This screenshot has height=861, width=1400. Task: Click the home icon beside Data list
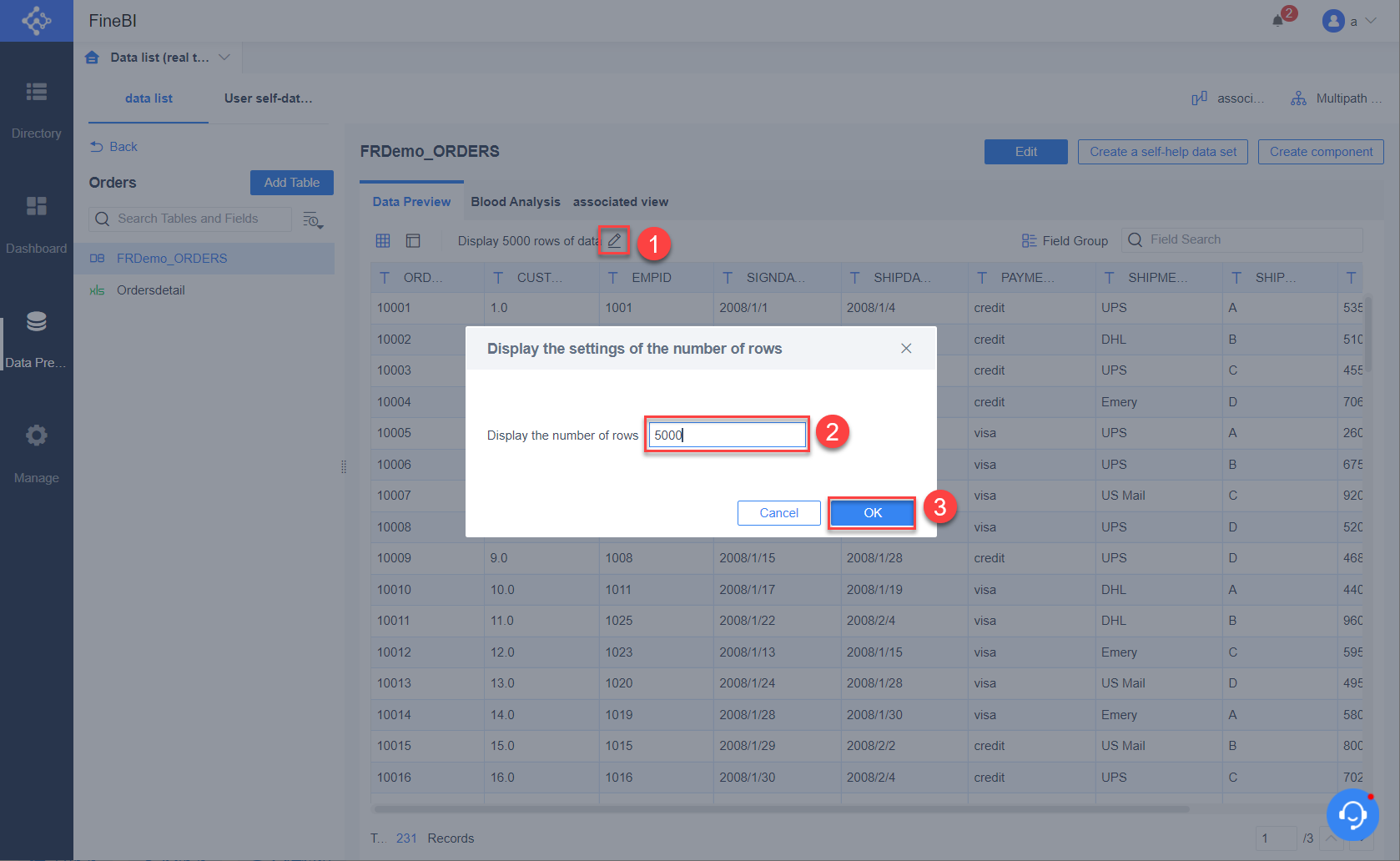93,58
